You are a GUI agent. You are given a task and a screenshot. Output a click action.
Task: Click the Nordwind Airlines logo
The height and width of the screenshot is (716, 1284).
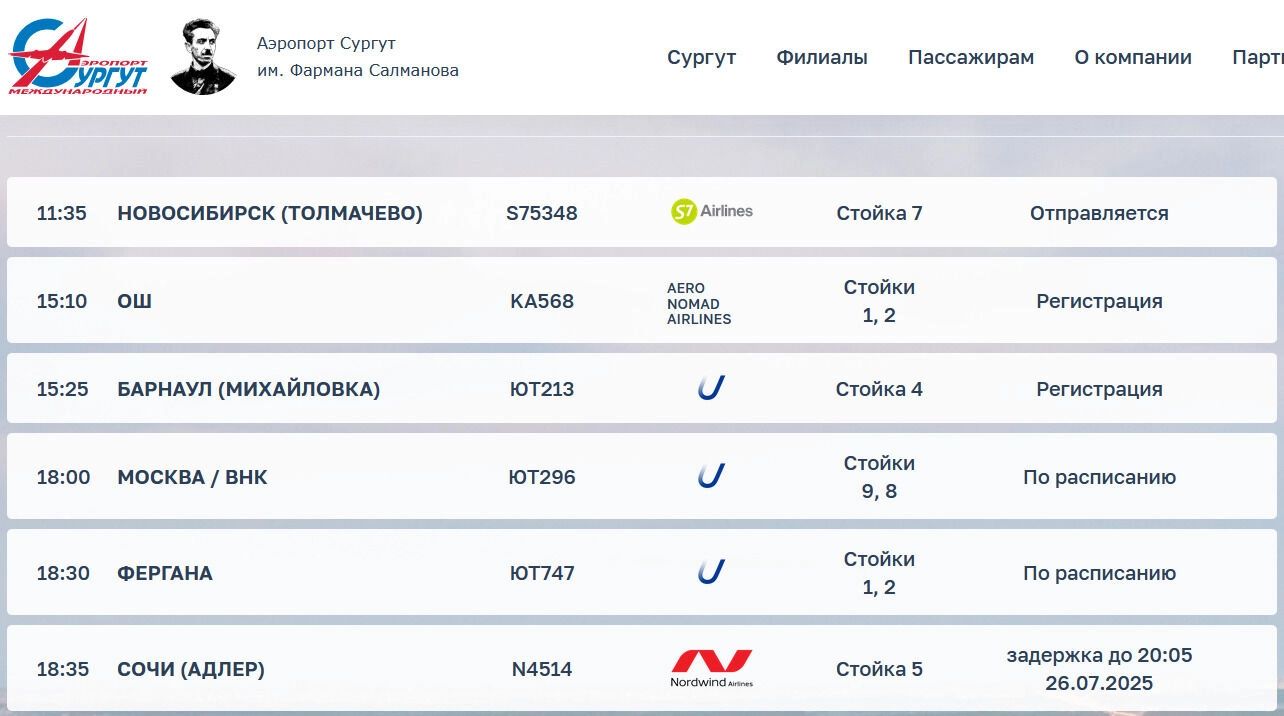click(711, 668)
